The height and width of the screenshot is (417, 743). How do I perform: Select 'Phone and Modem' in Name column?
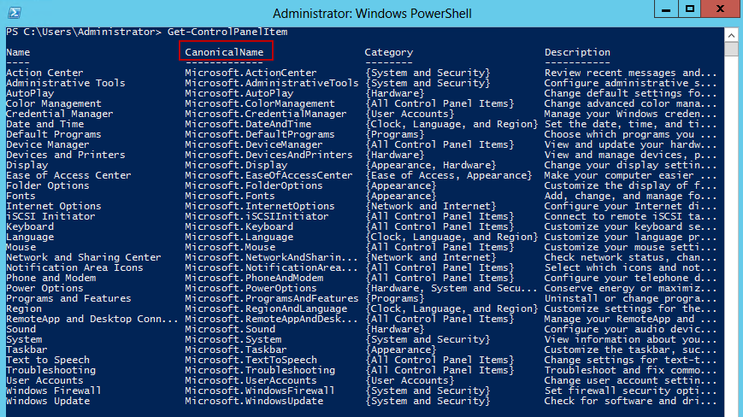[51, 278]
